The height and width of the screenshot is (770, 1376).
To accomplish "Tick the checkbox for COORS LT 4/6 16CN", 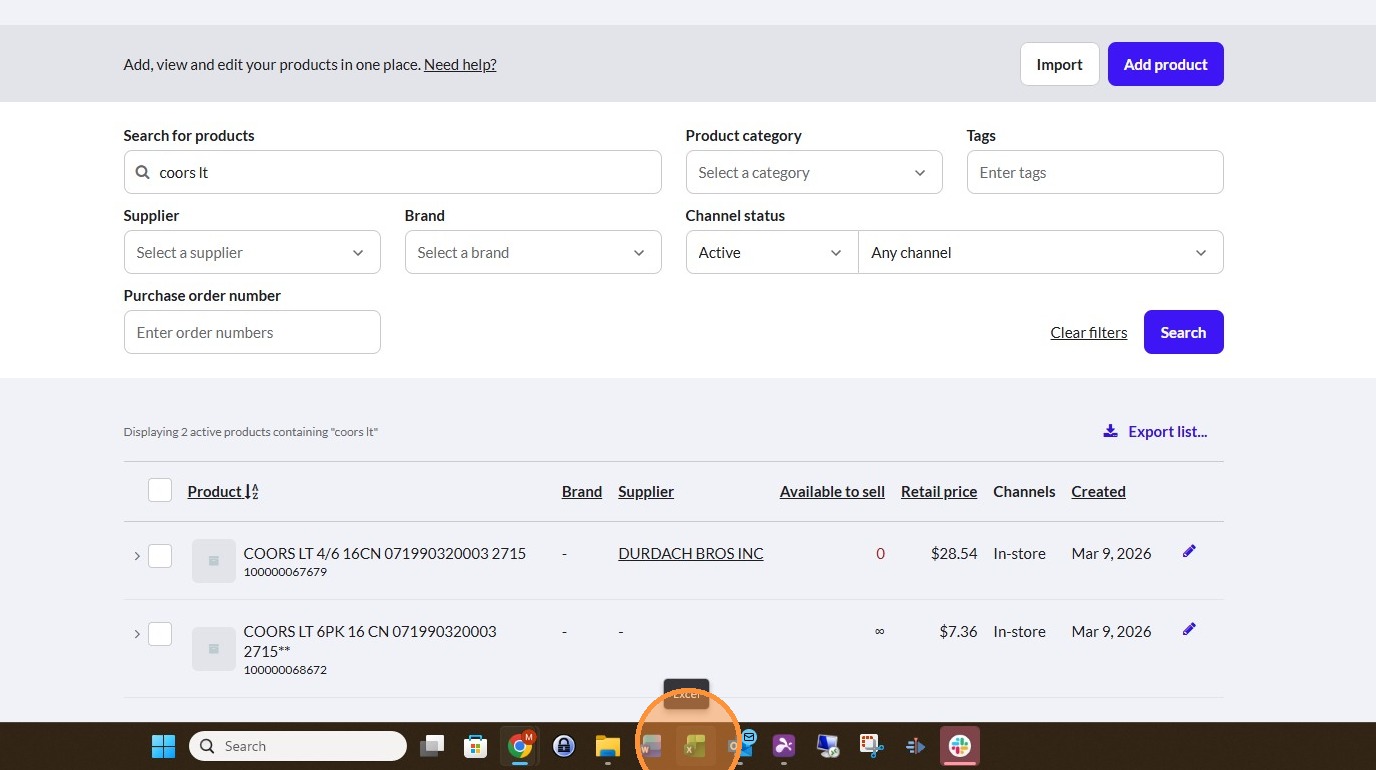I will click(160, 556).
